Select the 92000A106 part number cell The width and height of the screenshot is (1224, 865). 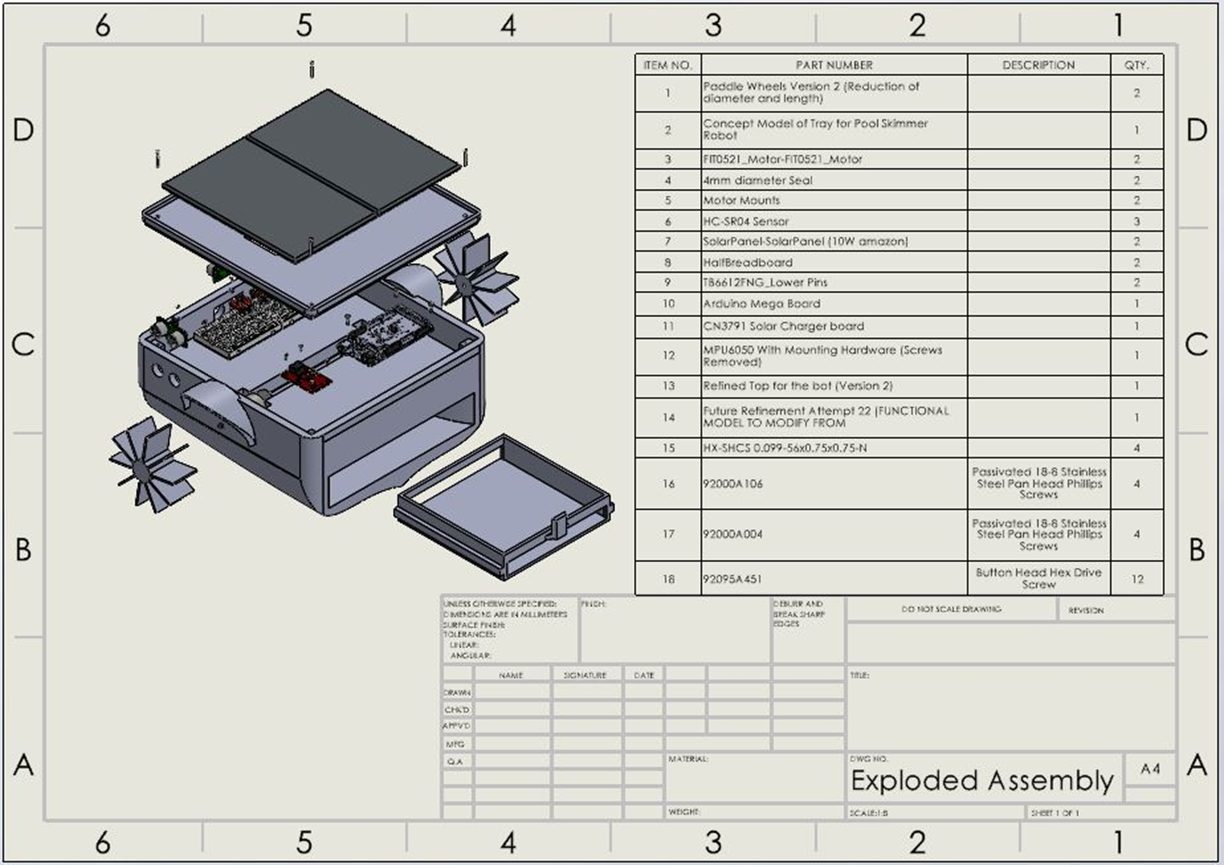834,484
